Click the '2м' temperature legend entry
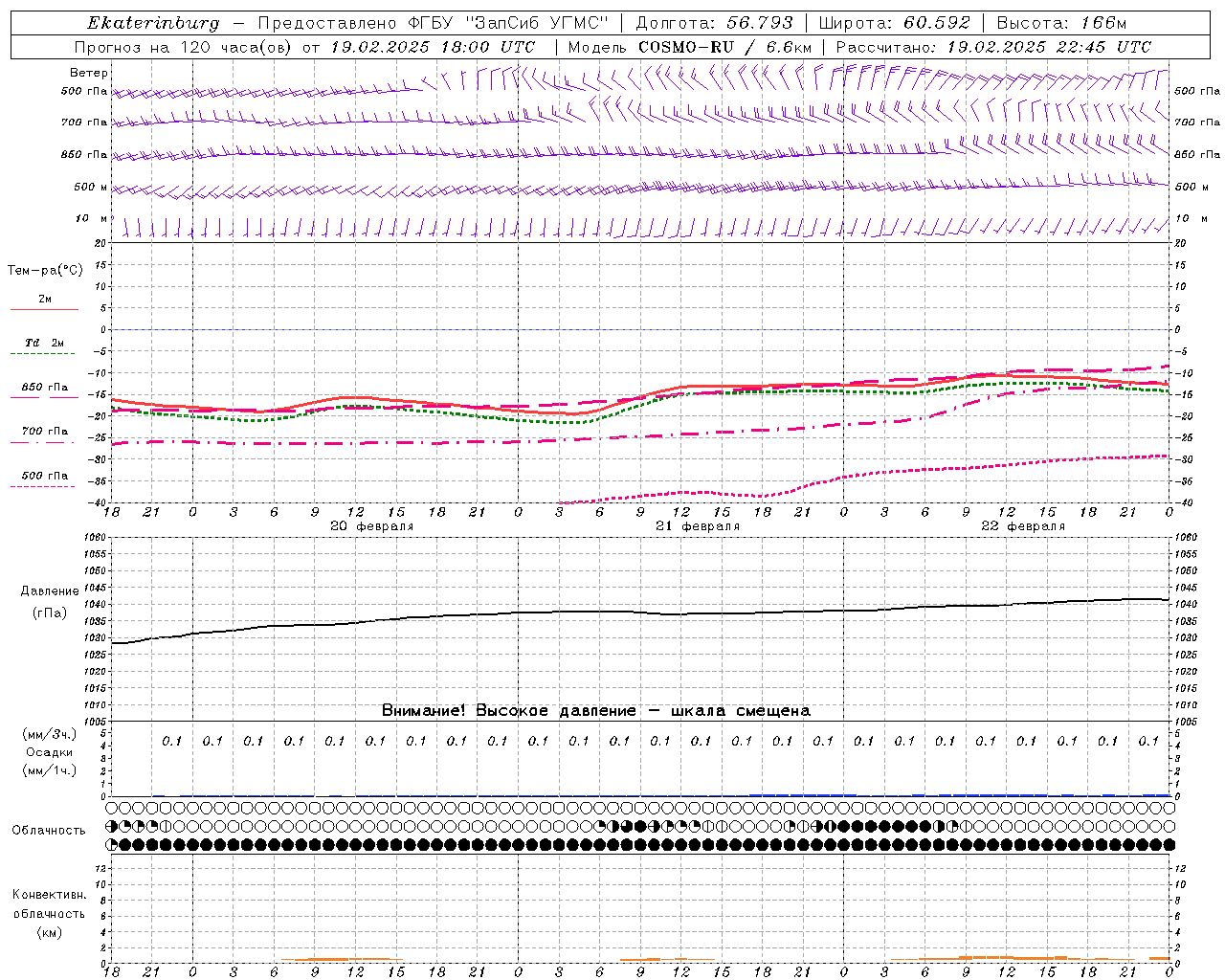Viewport: 1225px width, 980px height. tap(45, 300)
